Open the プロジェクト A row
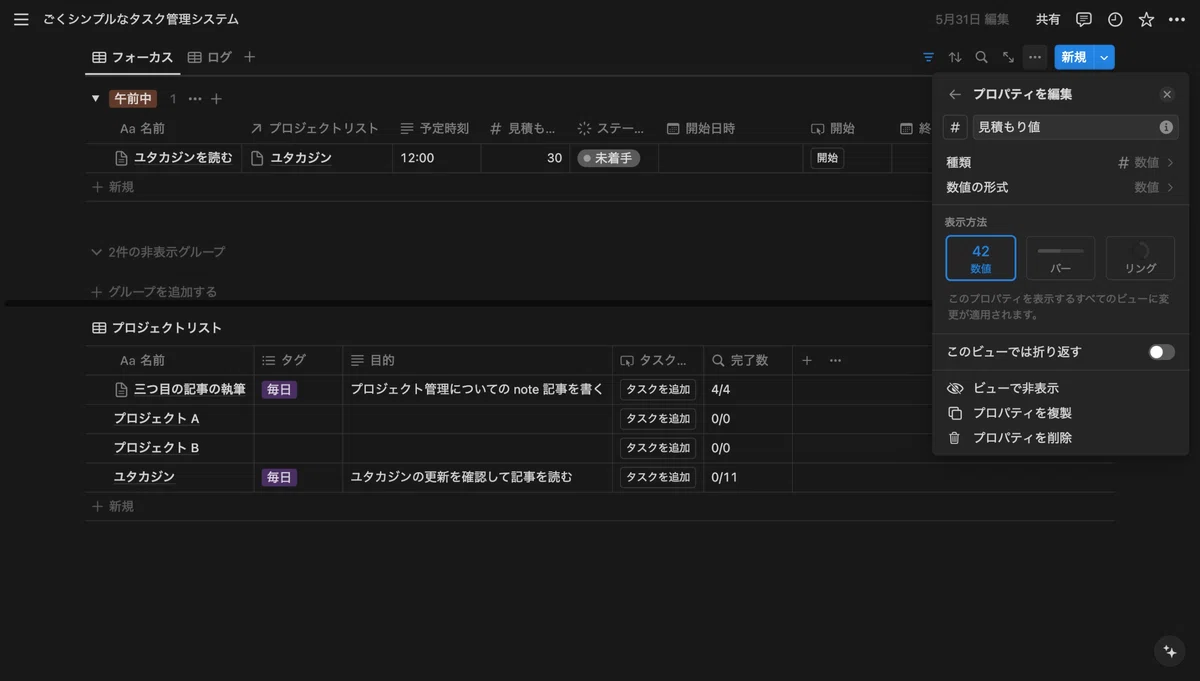The width and height of the screenshot is (1200, 681). click(156, 419)
